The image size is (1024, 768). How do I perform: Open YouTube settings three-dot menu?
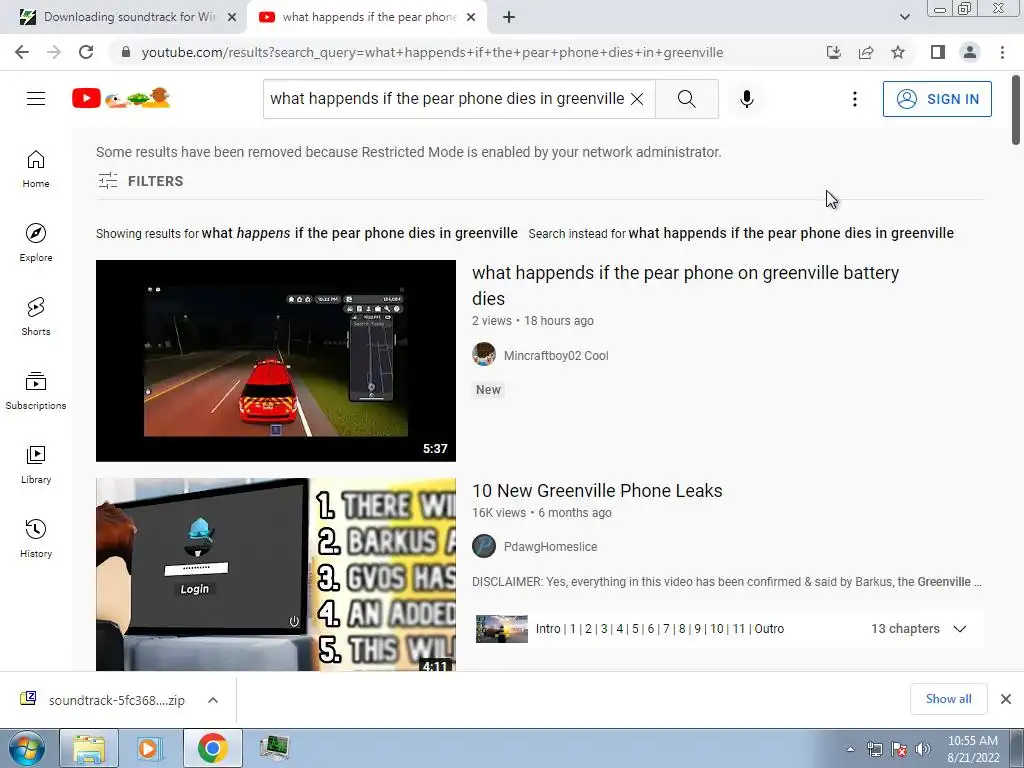tap(854, 99)
